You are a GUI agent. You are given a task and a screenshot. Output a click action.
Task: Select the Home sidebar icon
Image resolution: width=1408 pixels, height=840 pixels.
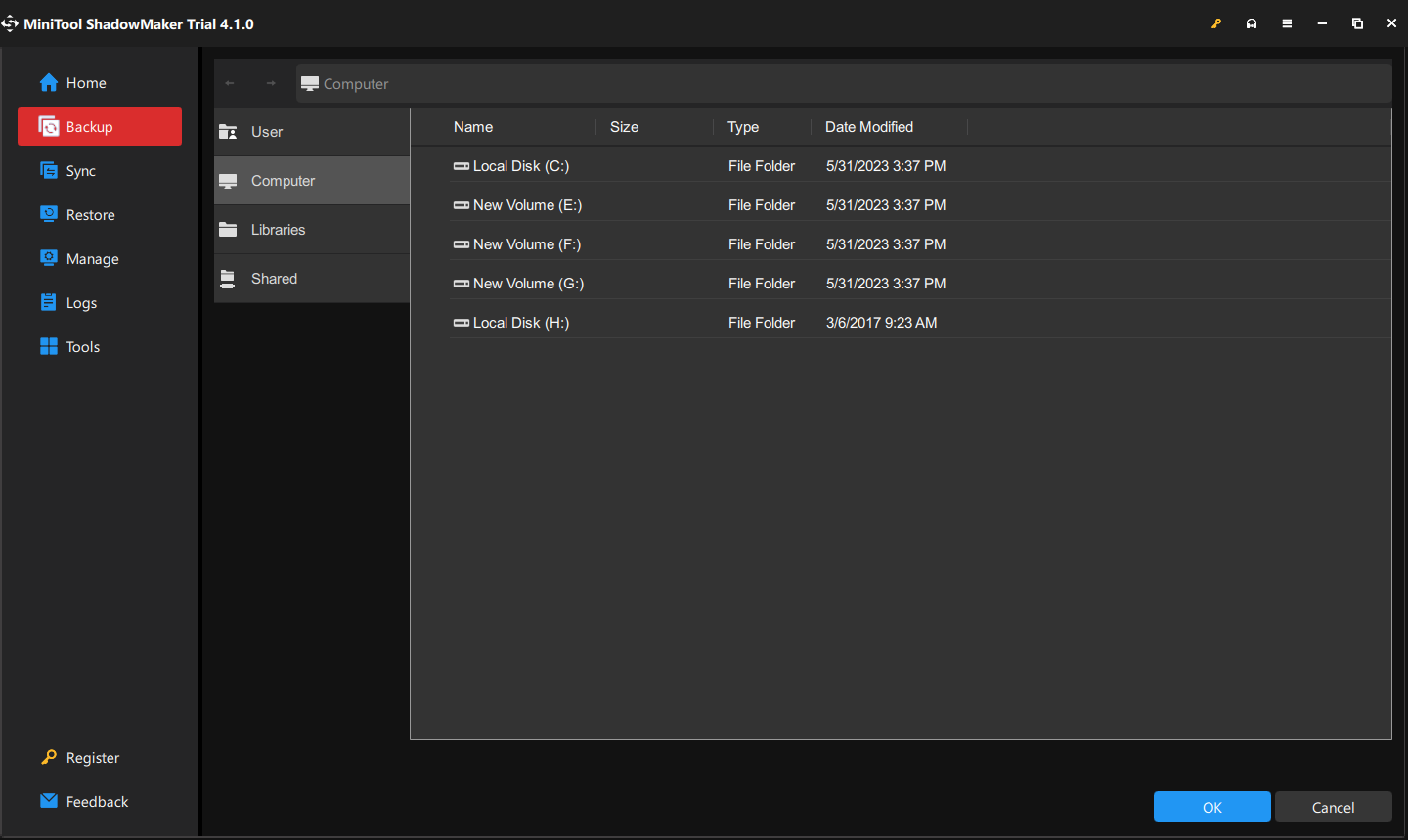click(47, 83)
